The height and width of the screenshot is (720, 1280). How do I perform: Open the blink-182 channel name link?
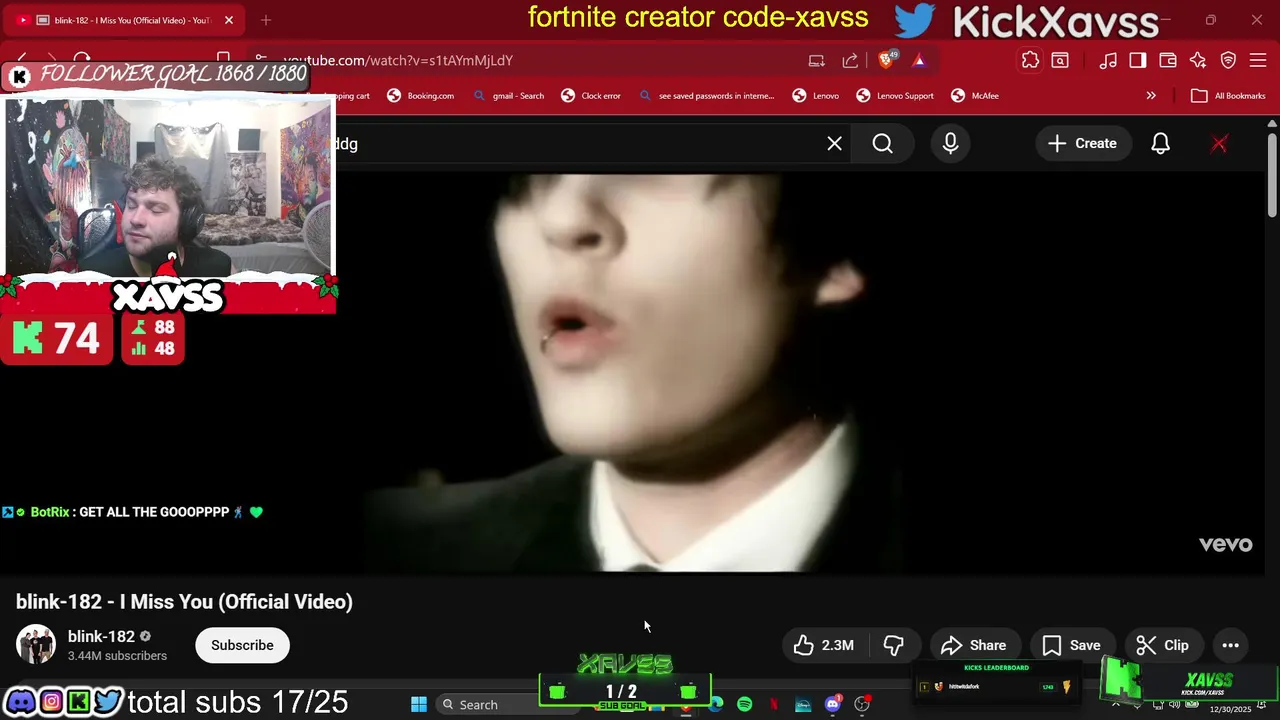pos(101,637)
